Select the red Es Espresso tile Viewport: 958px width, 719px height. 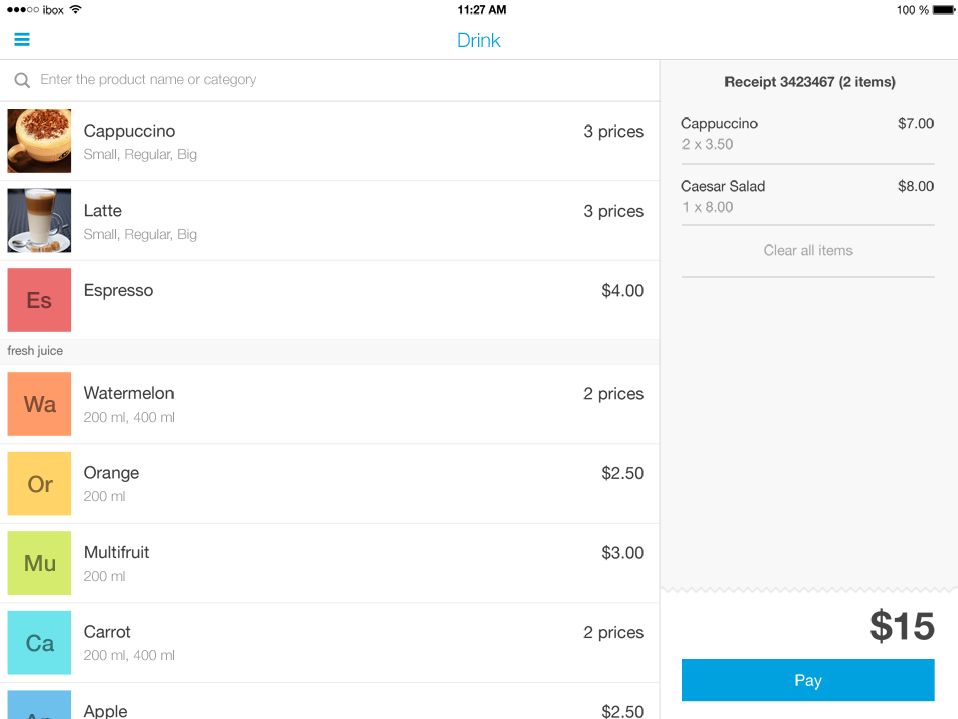pos(39,300)
